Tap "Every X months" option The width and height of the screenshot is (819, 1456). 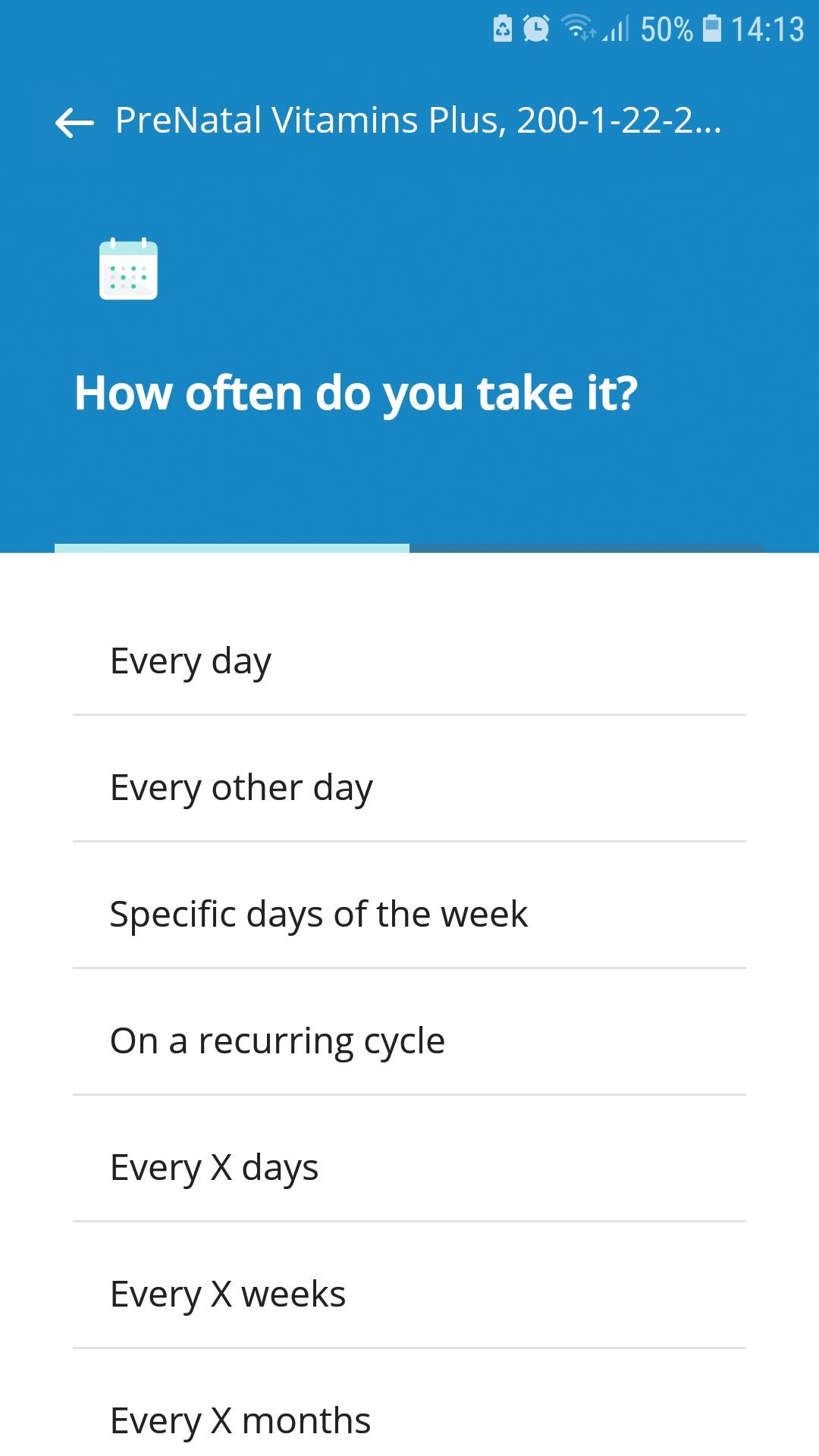[409, 1420]
